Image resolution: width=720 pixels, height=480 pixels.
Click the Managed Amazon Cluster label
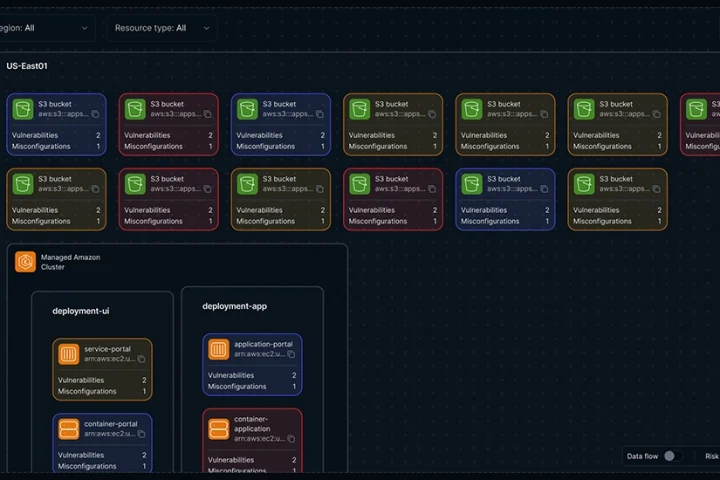pos(70,262)
